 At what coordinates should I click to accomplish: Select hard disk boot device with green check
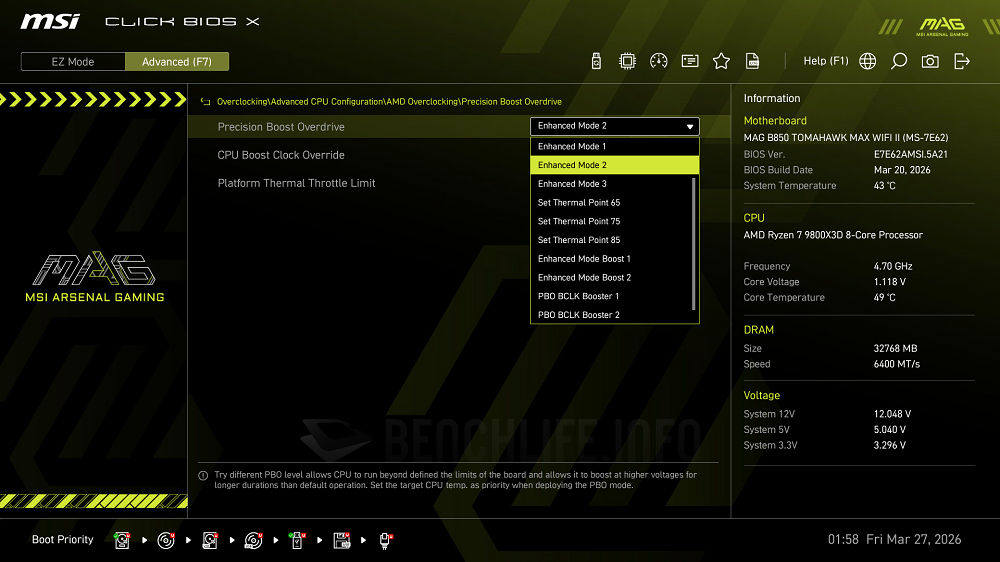click(x=122, y=540)
